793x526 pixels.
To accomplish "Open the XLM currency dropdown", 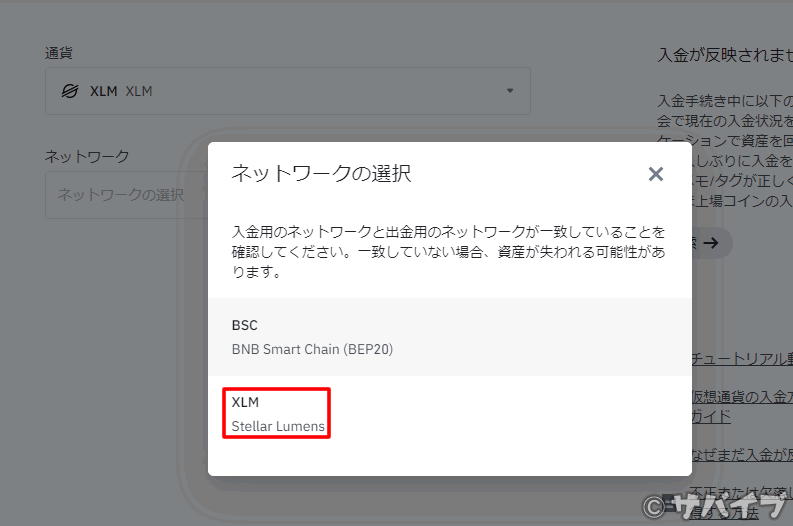I will click(x=288, y=91).
